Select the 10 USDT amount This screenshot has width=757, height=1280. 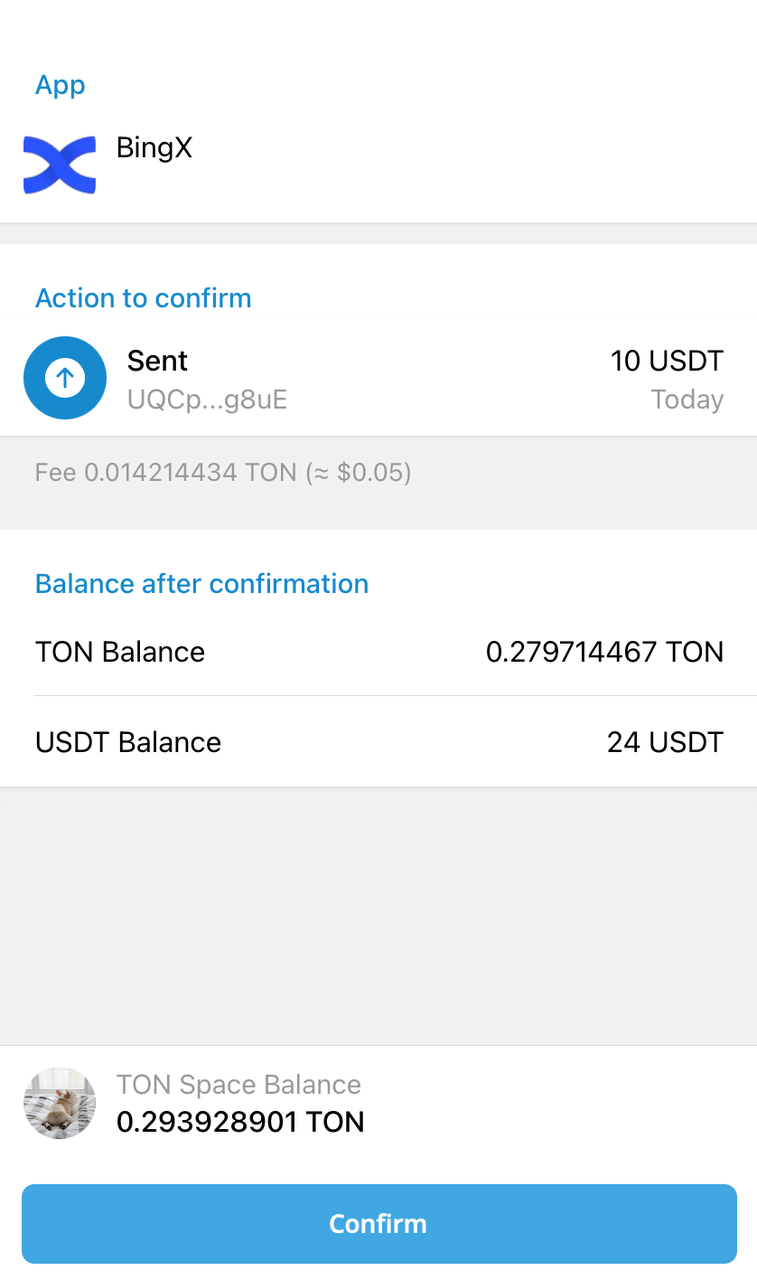click(x=667, y=361)
